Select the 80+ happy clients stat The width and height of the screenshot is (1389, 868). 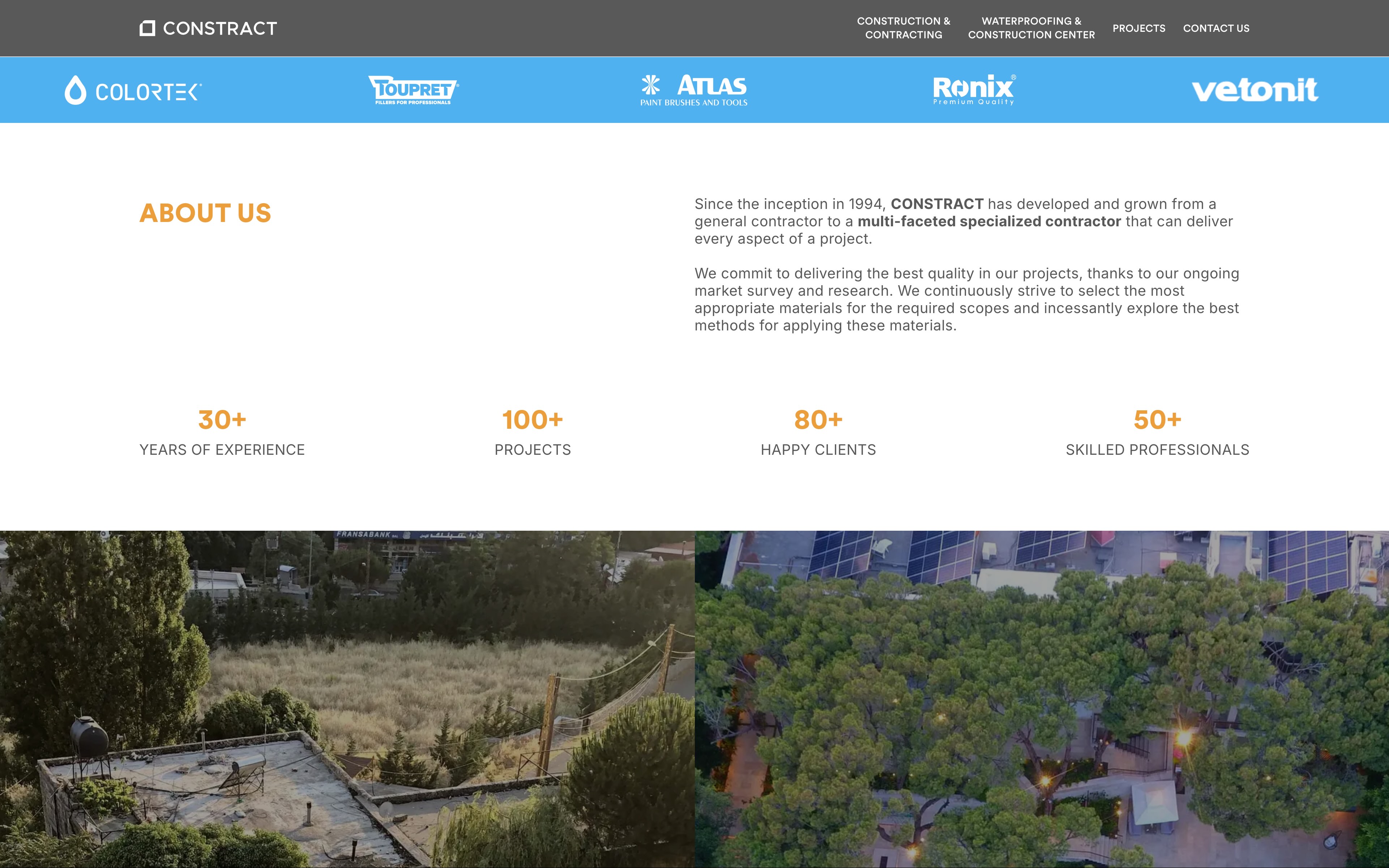[818, 420]
